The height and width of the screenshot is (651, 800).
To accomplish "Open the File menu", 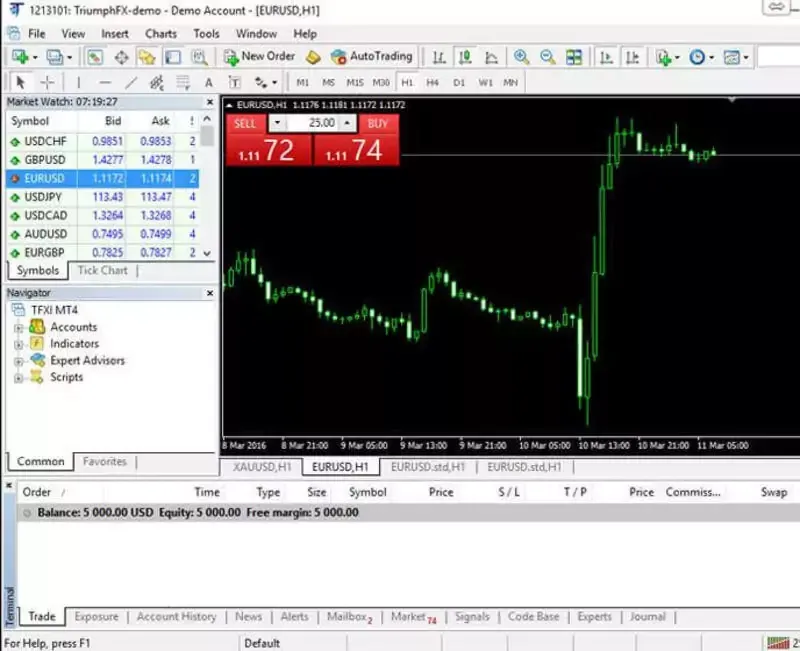I will (x=36, y=34).
